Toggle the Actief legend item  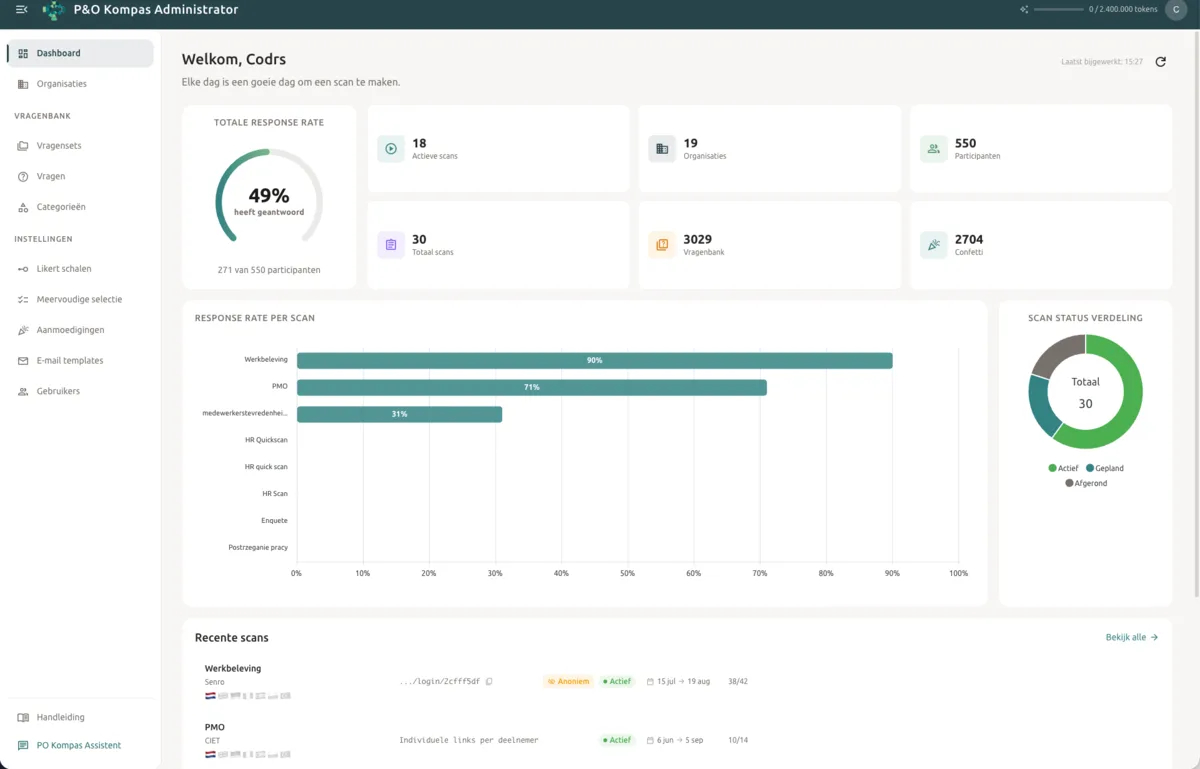1063,468
